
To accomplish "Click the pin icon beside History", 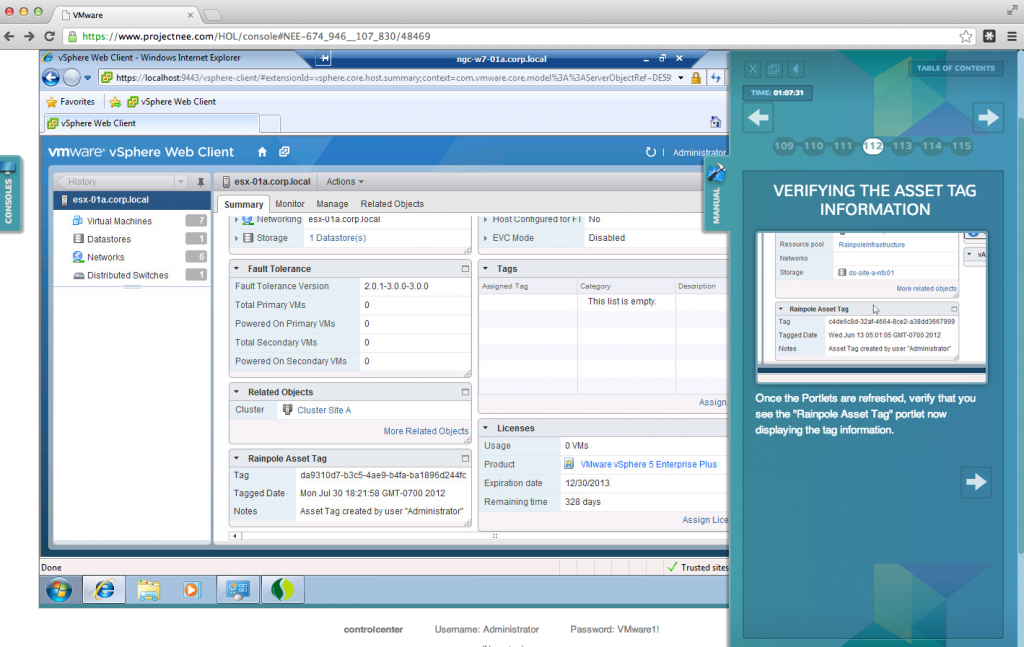I will click(200, 181).
